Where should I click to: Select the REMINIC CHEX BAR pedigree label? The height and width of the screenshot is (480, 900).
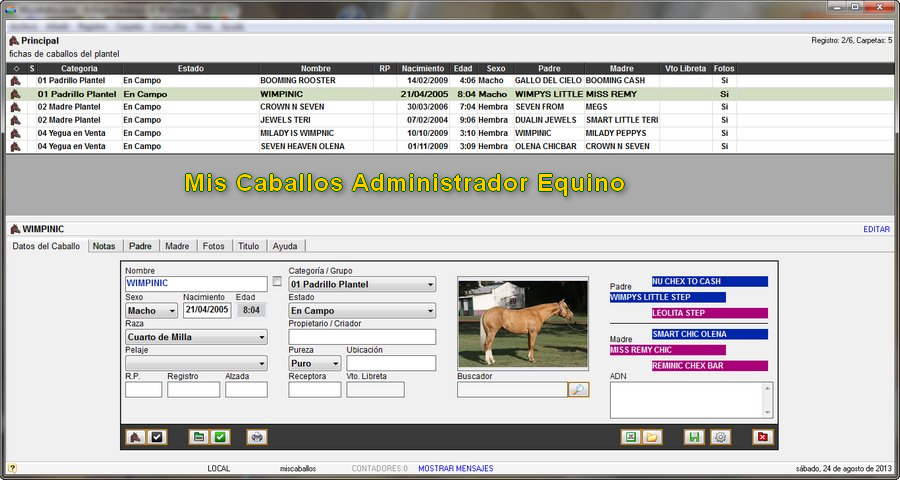tap(709, 366)
